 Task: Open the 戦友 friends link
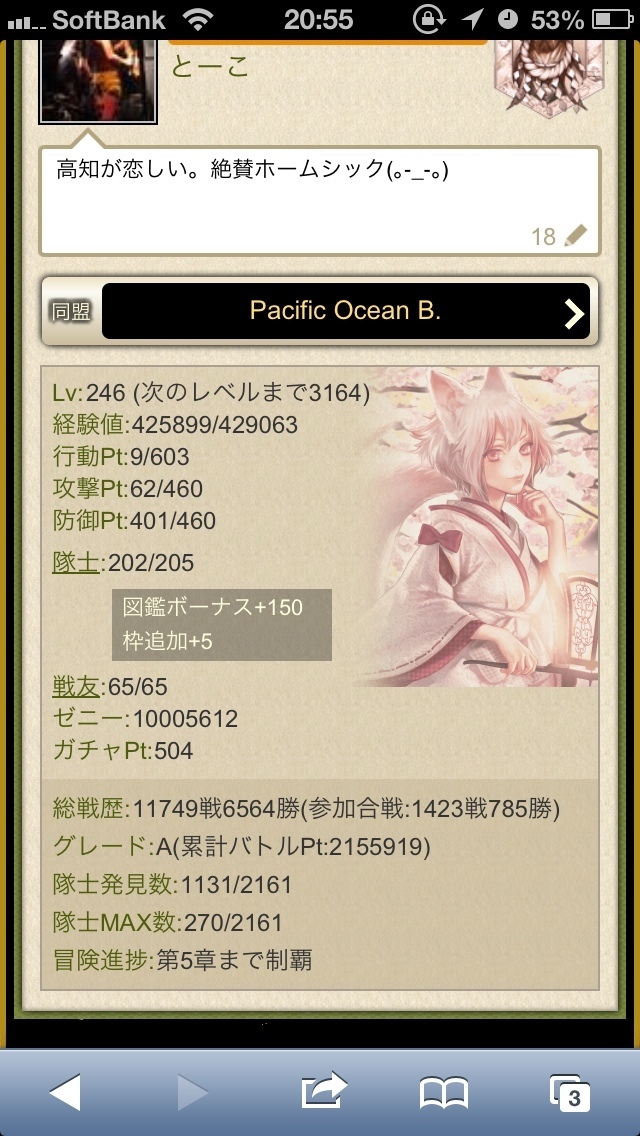[x=75, y=686]
